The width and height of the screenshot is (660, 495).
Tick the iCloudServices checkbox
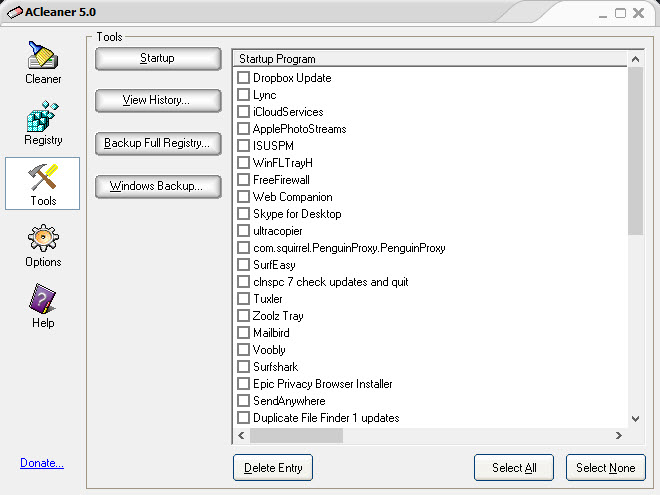(243, 112)
